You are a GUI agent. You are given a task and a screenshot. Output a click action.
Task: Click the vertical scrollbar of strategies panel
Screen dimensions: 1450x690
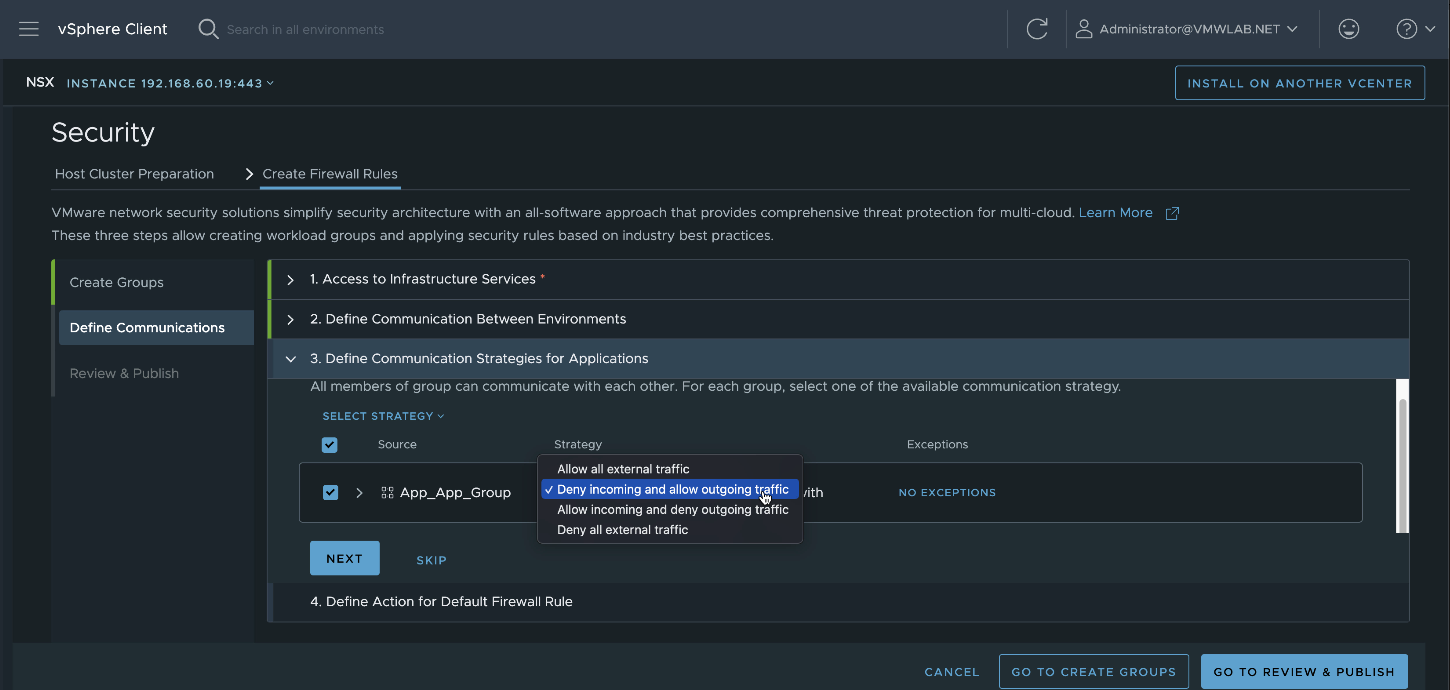pos(1403,465)
